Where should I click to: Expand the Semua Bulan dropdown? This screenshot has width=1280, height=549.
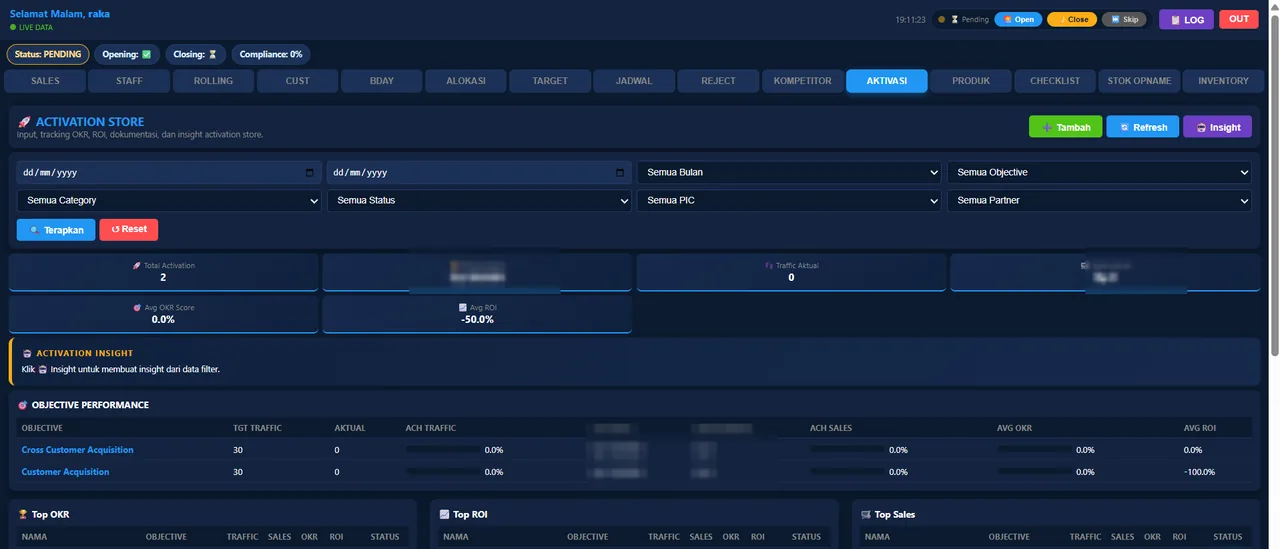click(x=789, y=172)
